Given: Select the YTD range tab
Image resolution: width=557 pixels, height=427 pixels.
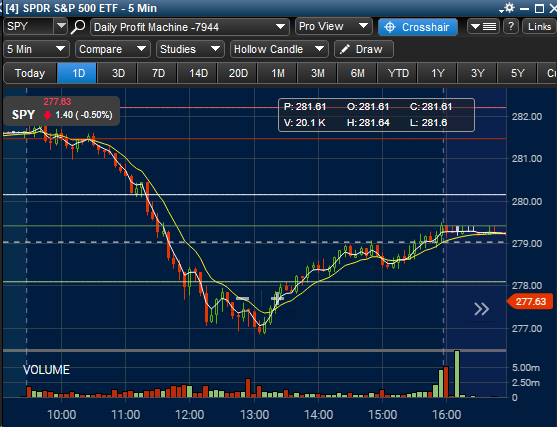Looking at the screenshot, I should click(x=398, y=73).
